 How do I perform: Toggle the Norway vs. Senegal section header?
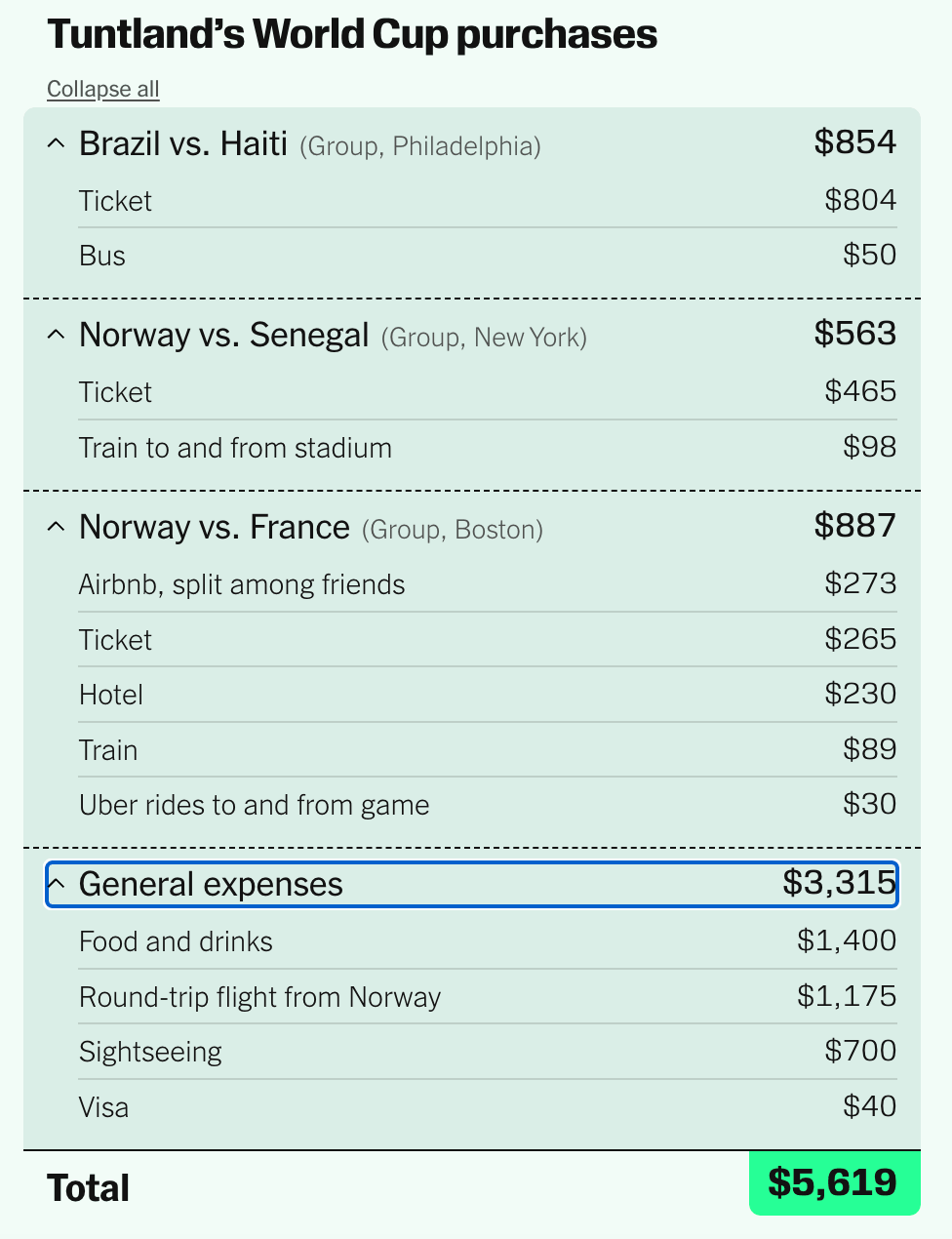click(472, 335)
